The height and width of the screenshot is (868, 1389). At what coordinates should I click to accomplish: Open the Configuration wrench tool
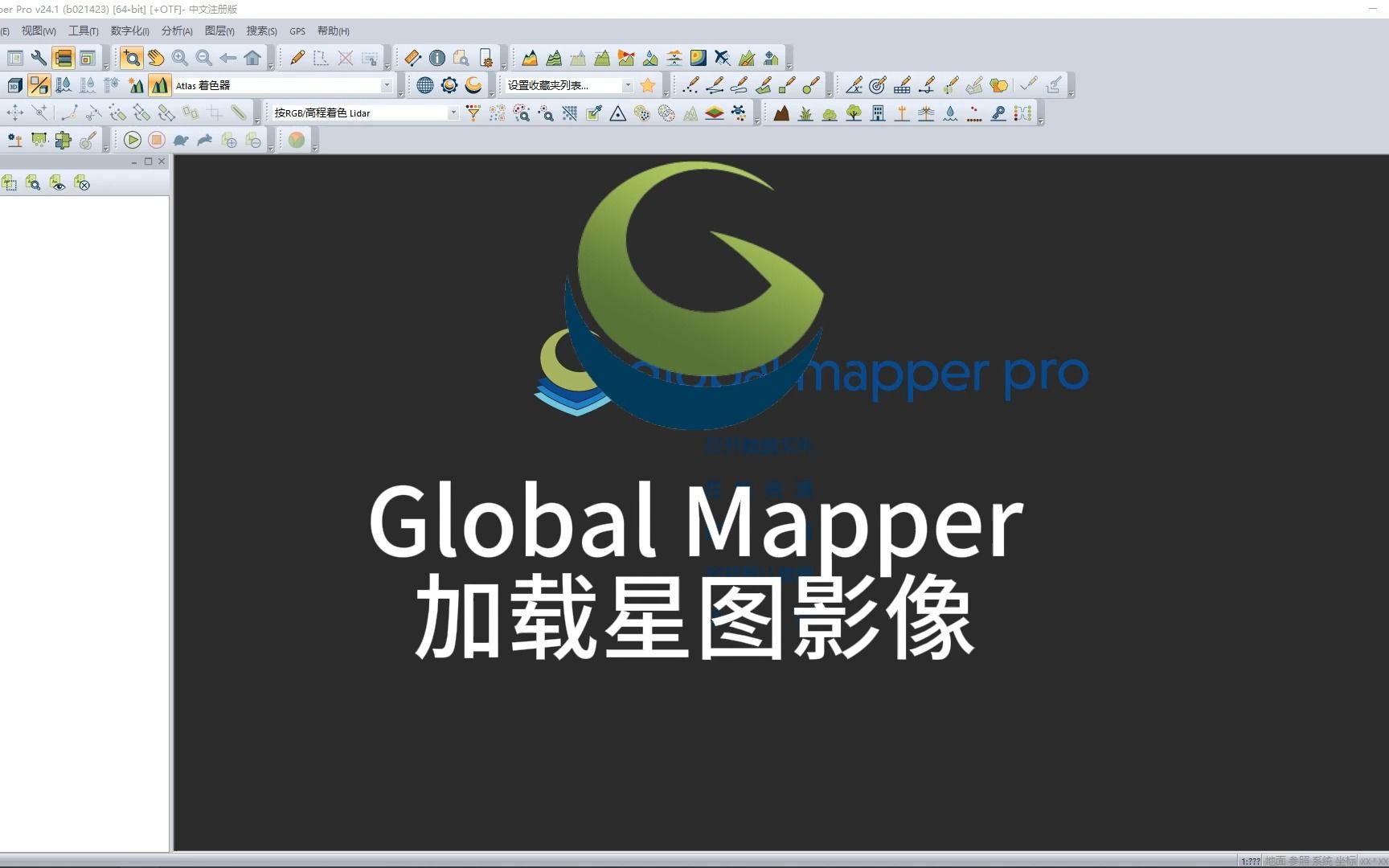tap(39, 58)
